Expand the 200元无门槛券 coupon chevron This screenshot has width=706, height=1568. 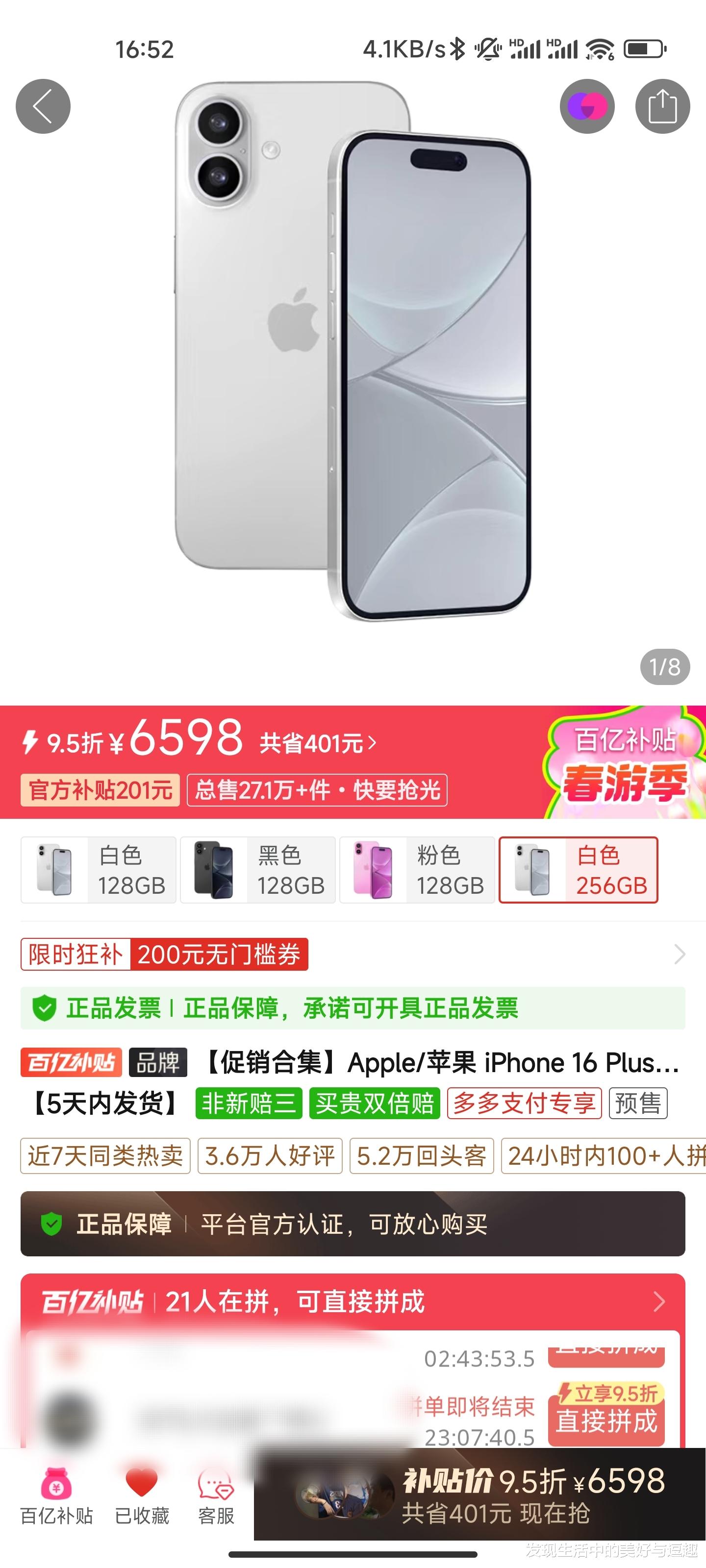click(x=679, y=954)
